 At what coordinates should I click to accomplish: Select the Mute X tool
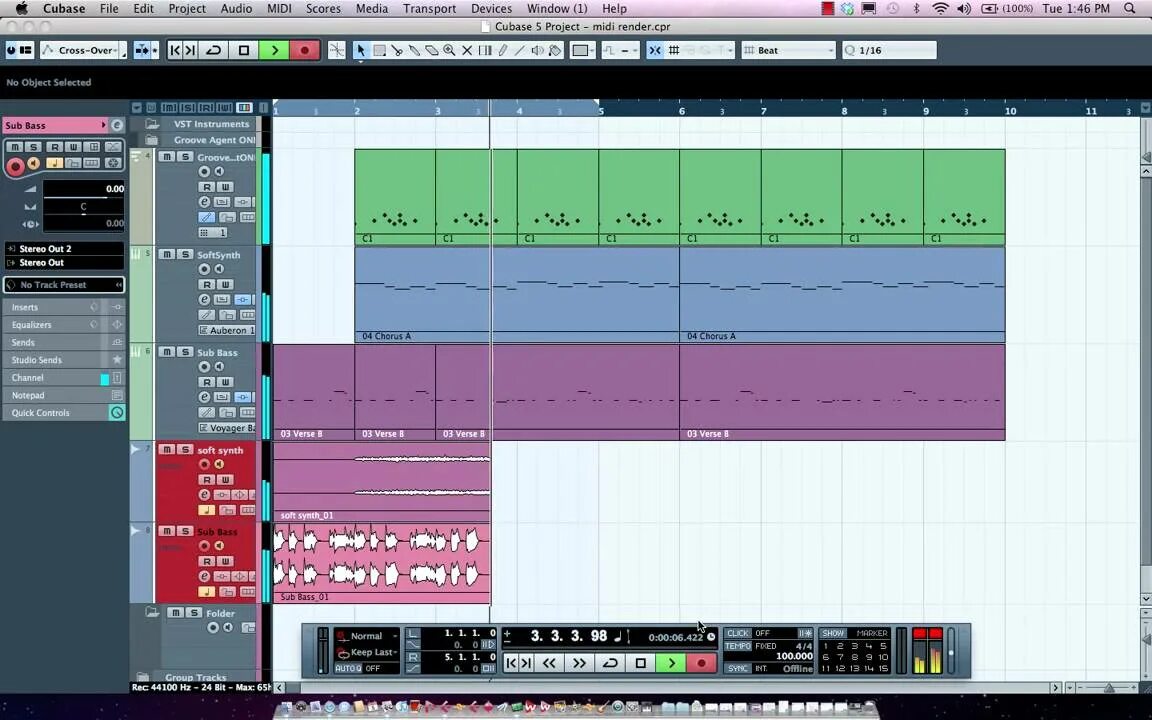[x=467, y=50]
